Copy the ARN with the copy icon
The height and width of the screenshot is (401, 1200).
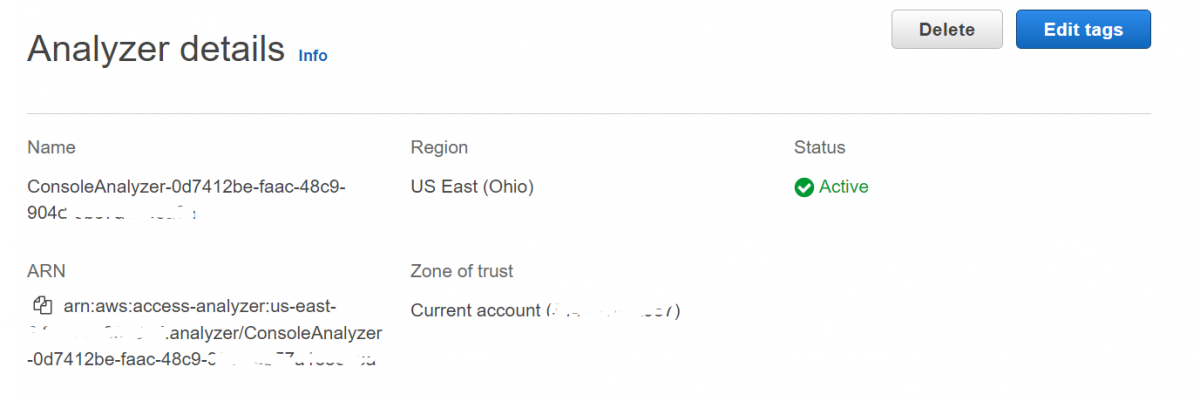pos(42,305)
